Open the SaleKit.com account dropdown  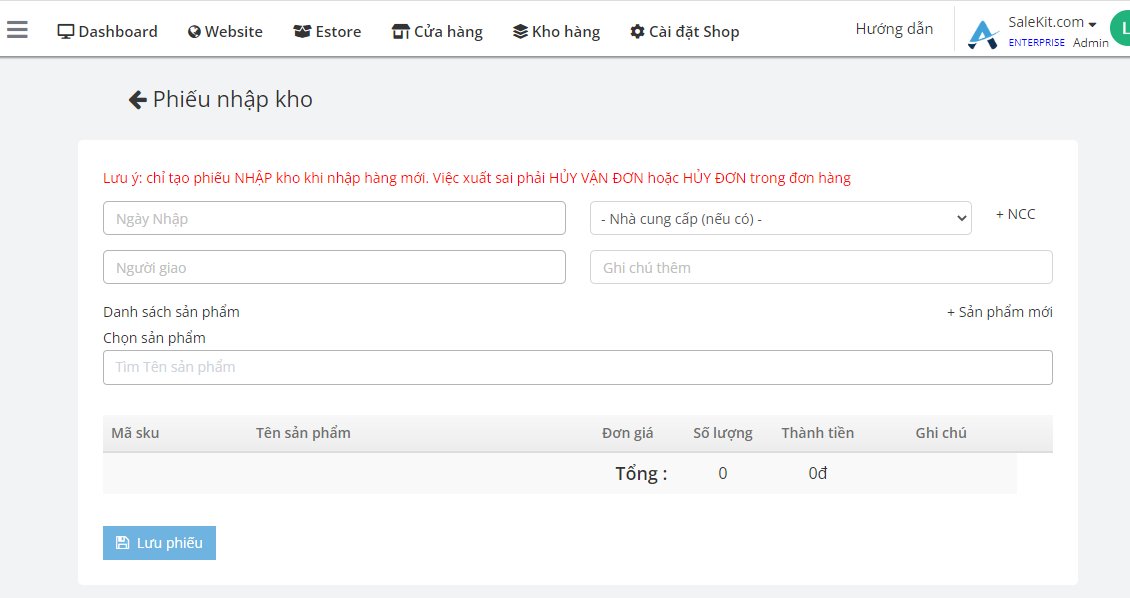pos(1052,22)
